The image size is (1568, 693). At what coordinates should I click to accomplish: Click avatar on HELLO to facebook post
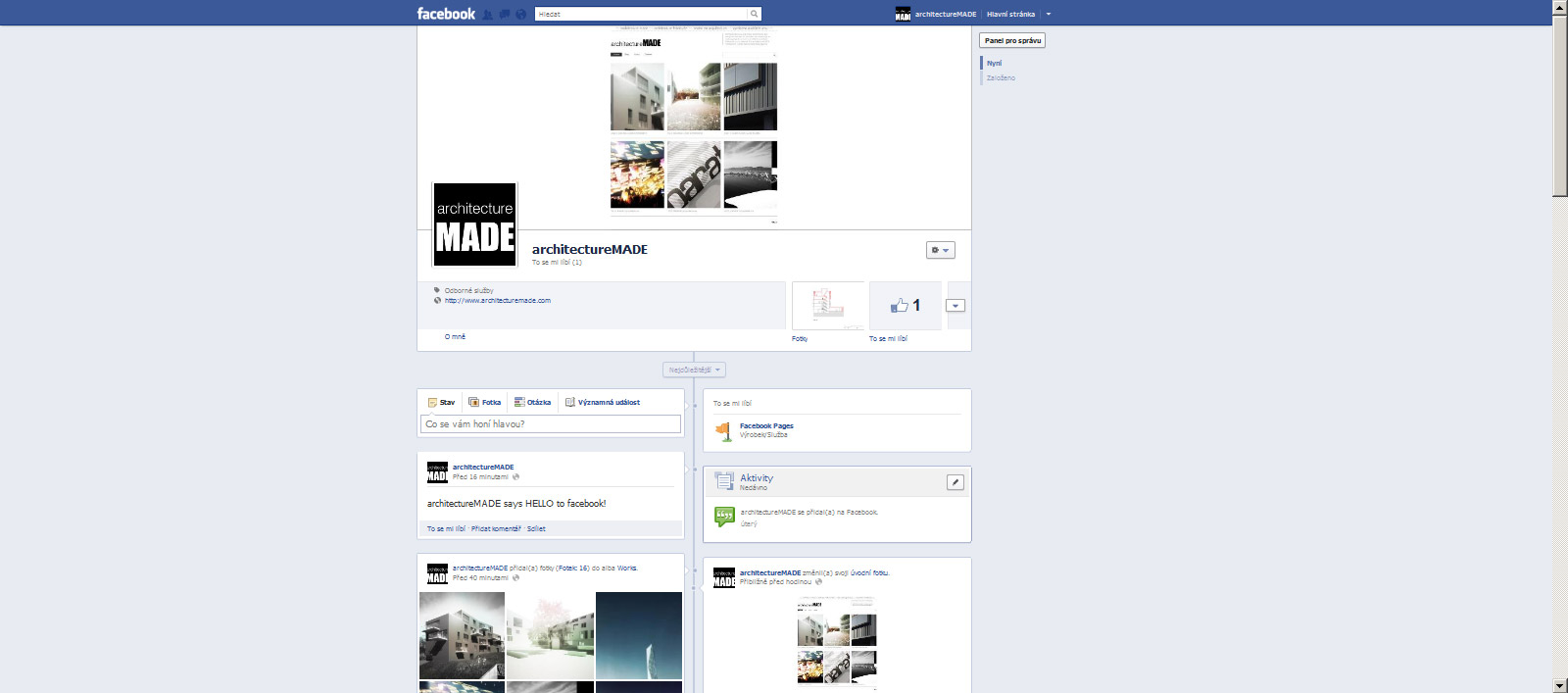pos(437,472)
